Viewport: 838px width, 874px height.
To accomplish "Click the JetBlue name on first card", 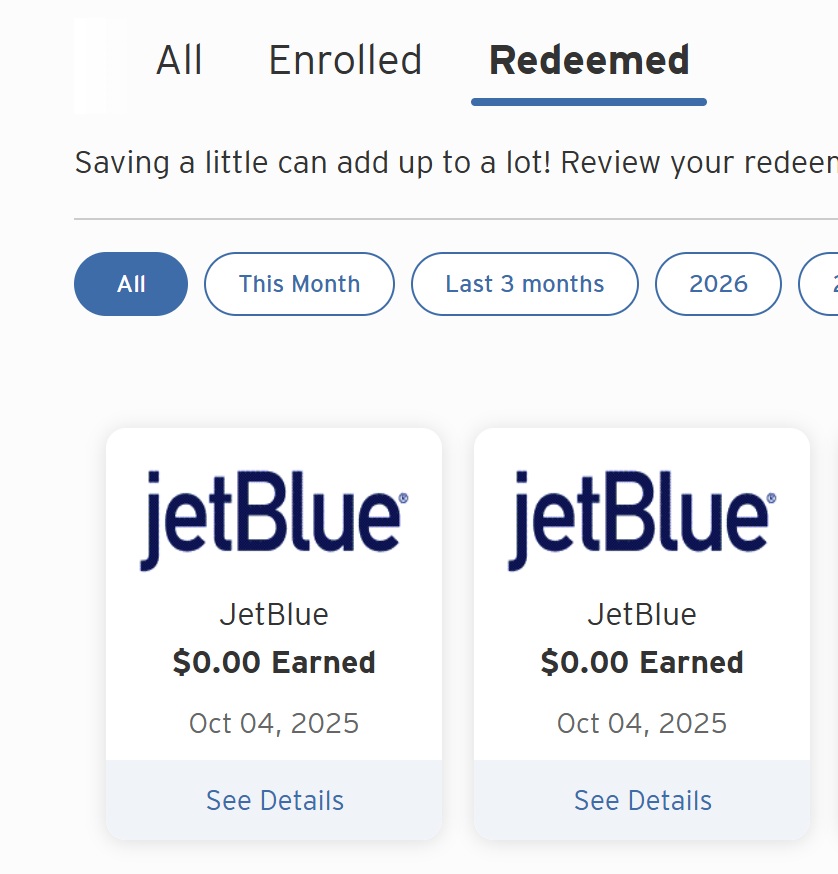I will click(274, 614).
